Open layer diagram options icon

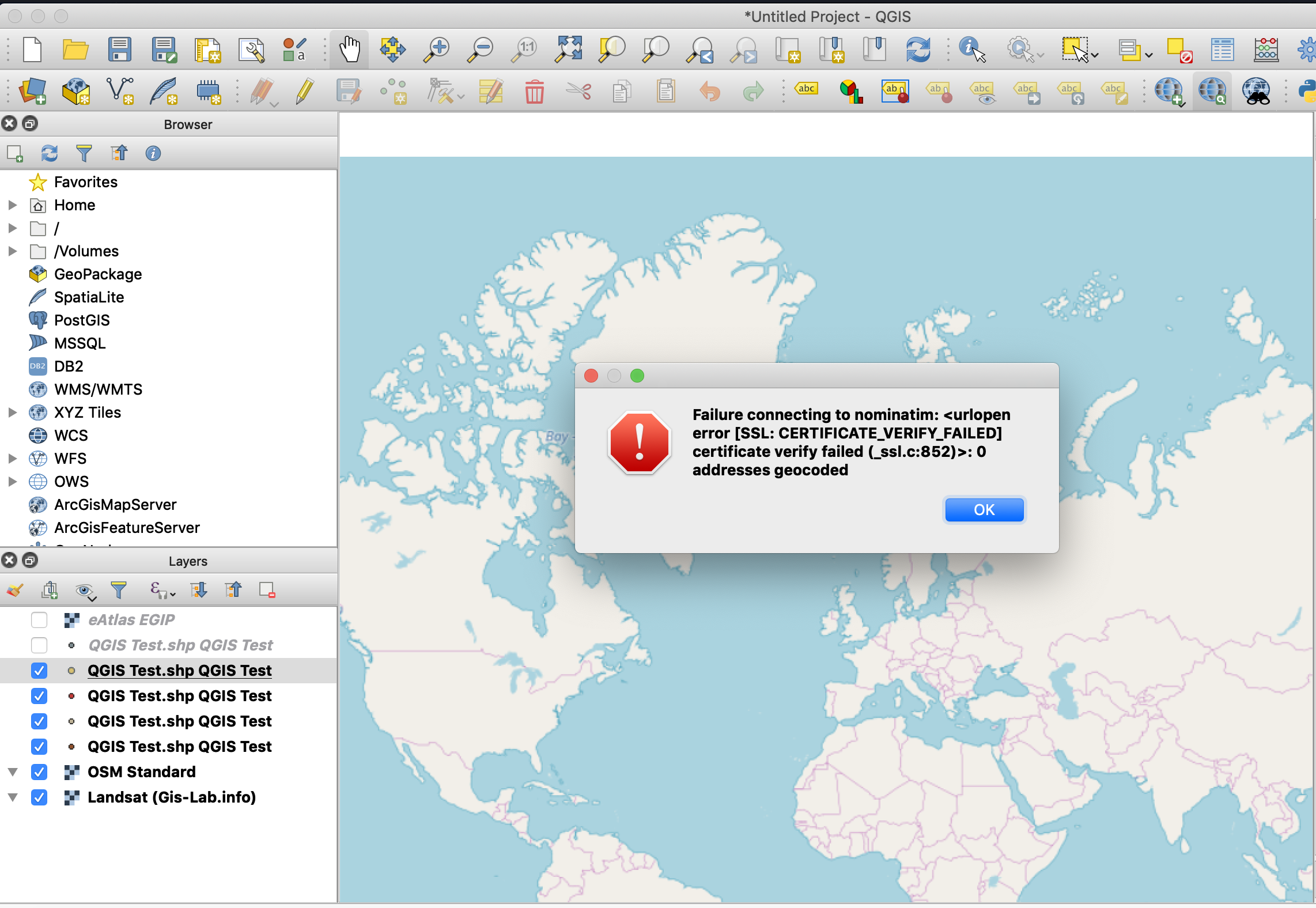tap(851, 91)
